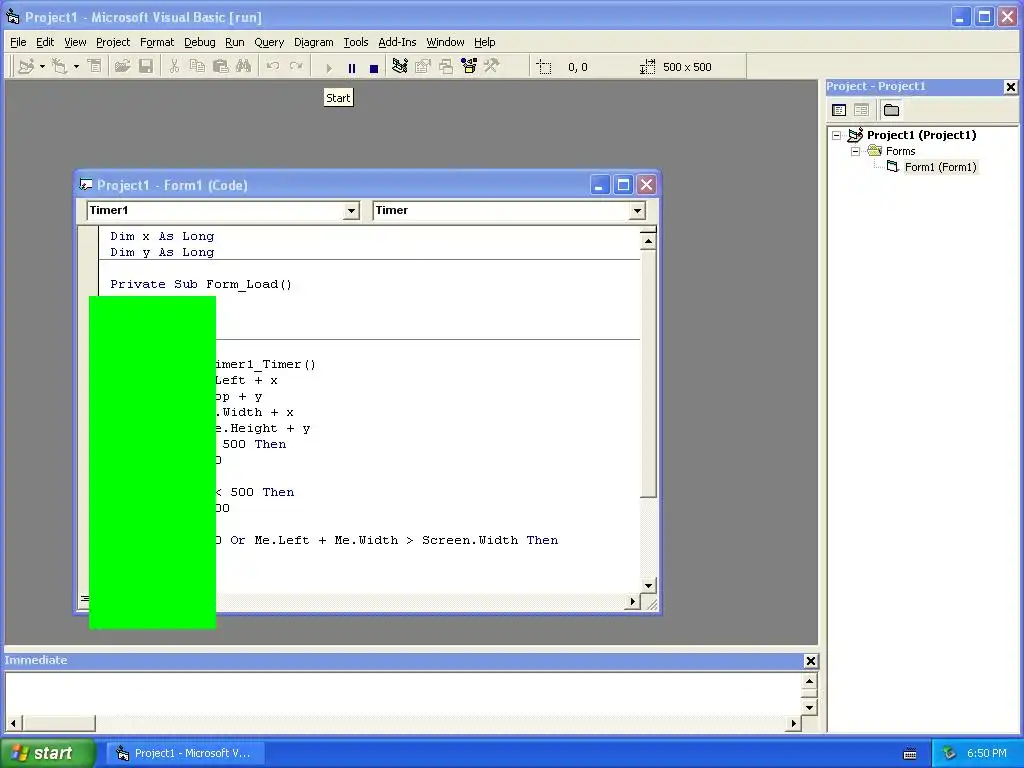This screenshot has width=1024, height=768.
Task: Select Project1 (Project1) root tree item
Action: [x=921, y=135]
